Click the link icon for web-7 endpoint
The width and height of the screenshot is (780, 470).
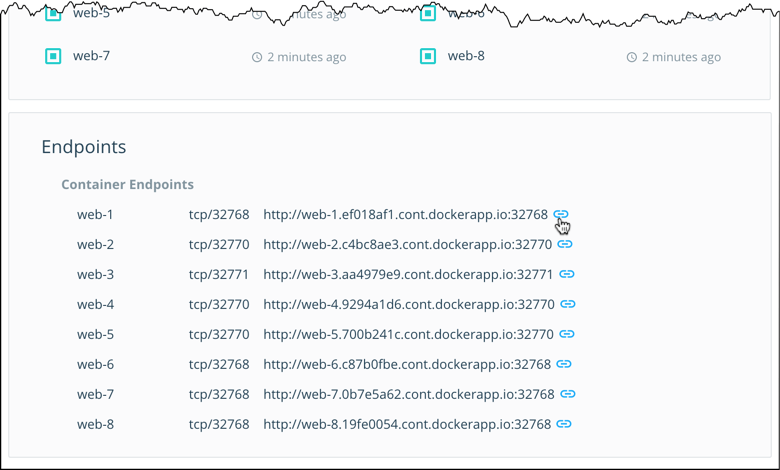(x=567, y=394)
